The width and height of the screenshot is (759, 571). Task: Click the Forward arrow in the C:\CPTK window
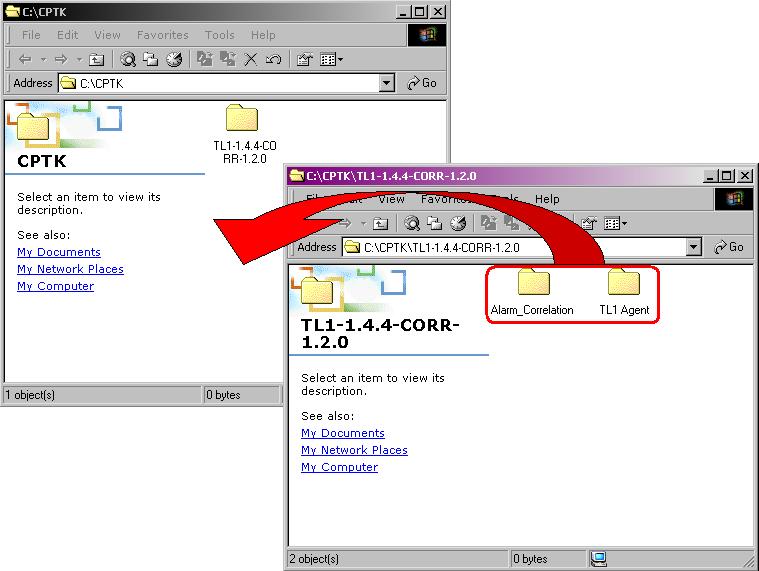tap(61, 60)
